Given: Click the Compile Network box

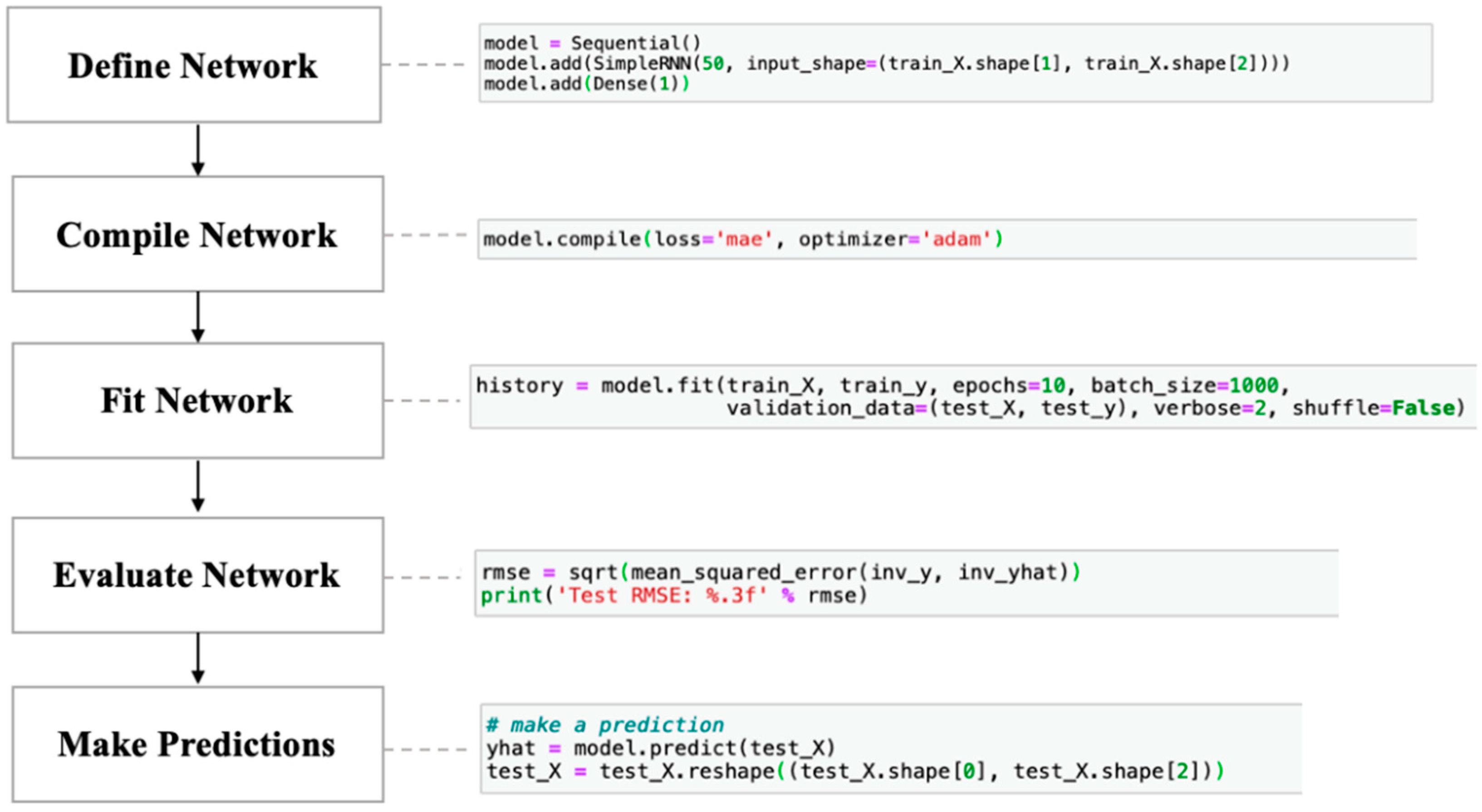Looking at the screenshot, I should 197,234.
